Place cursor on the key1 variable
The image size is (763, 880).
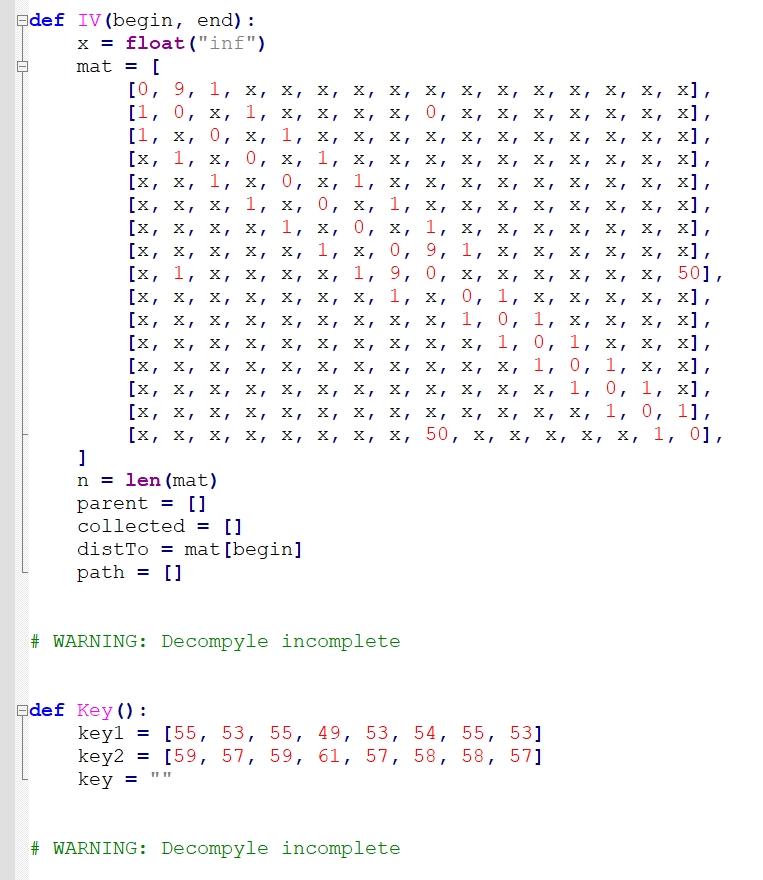pos(101,733)
